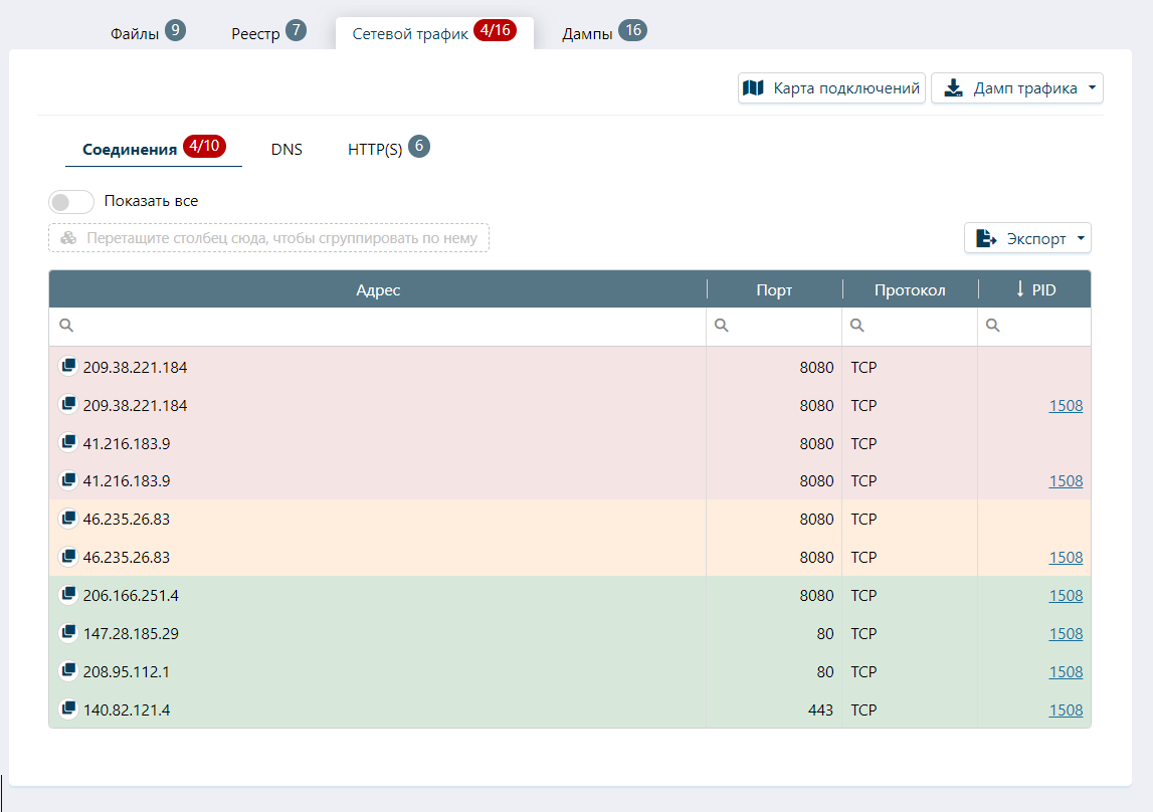Screen dimensions: 1153x812
Task: Click the map icon of Карта подключений
Action: 753,88
